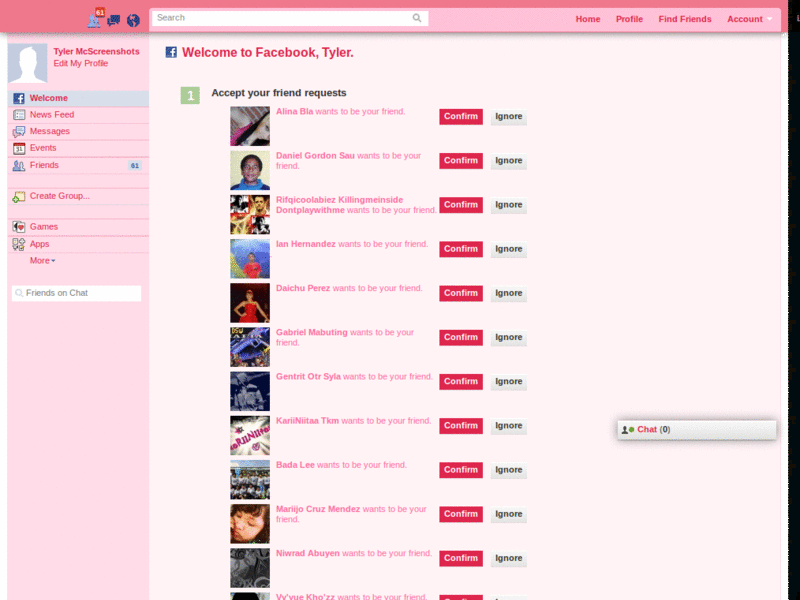This screenshot has width=800, height=600.
Task: Open Bada Lee's profile photo
Action: [250, 480]
